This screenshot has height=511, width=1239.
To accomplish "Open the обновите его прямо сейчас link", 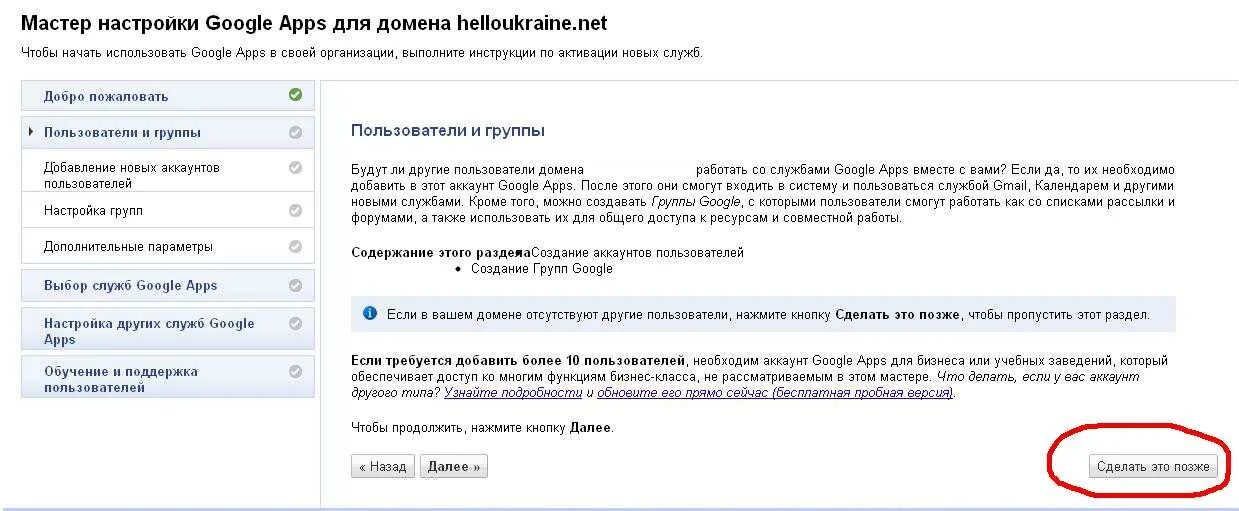I will (776, 393).
